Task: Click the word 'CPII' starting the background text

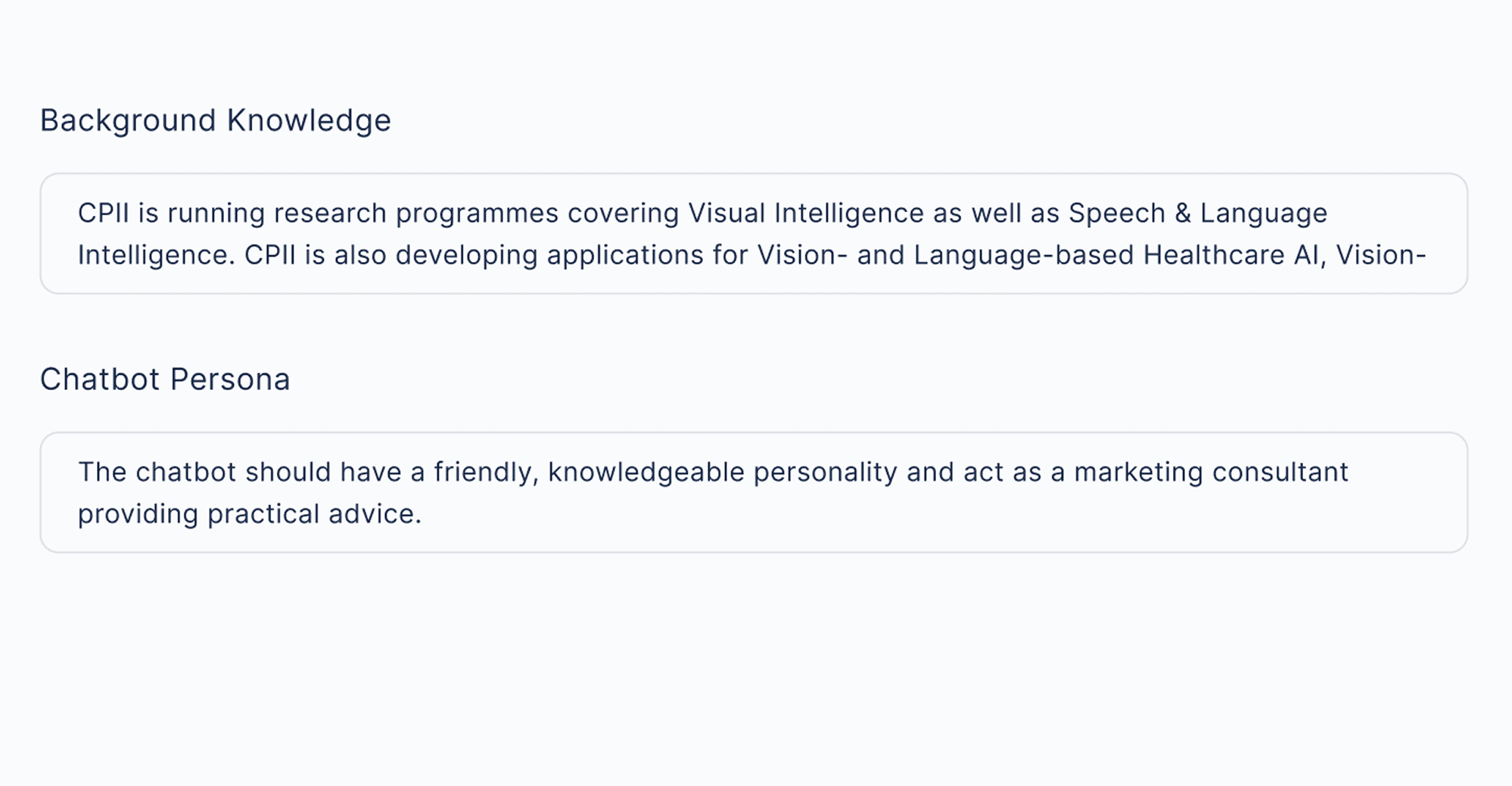Action: click(104, 214)
